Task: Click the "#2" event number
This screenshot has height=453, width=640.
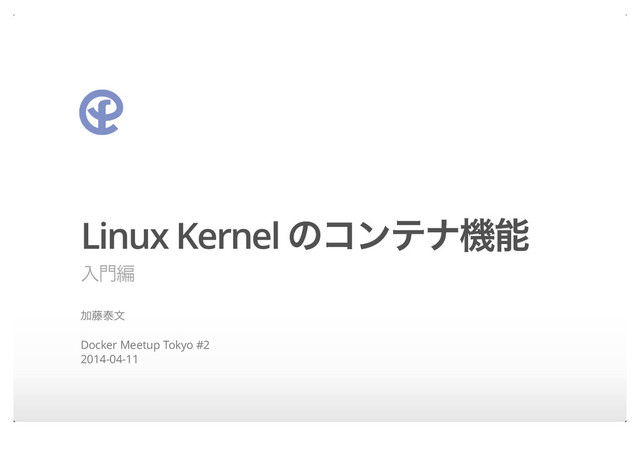Action: click(203, 345)
